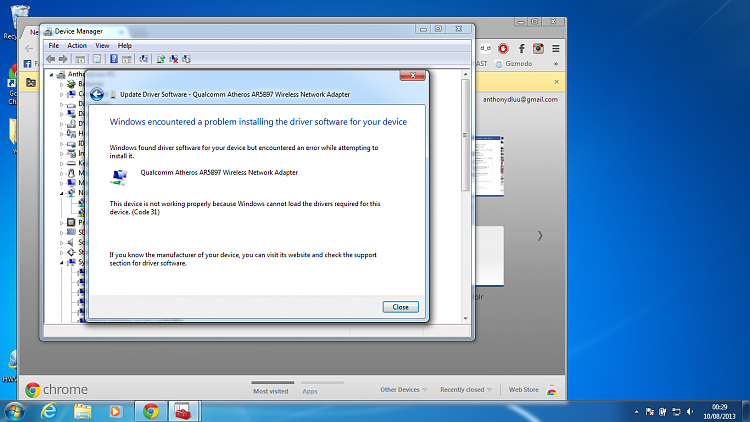Show hidden system tray icons
The width and height of the screenshot is (750, 422).
point(637,411)
